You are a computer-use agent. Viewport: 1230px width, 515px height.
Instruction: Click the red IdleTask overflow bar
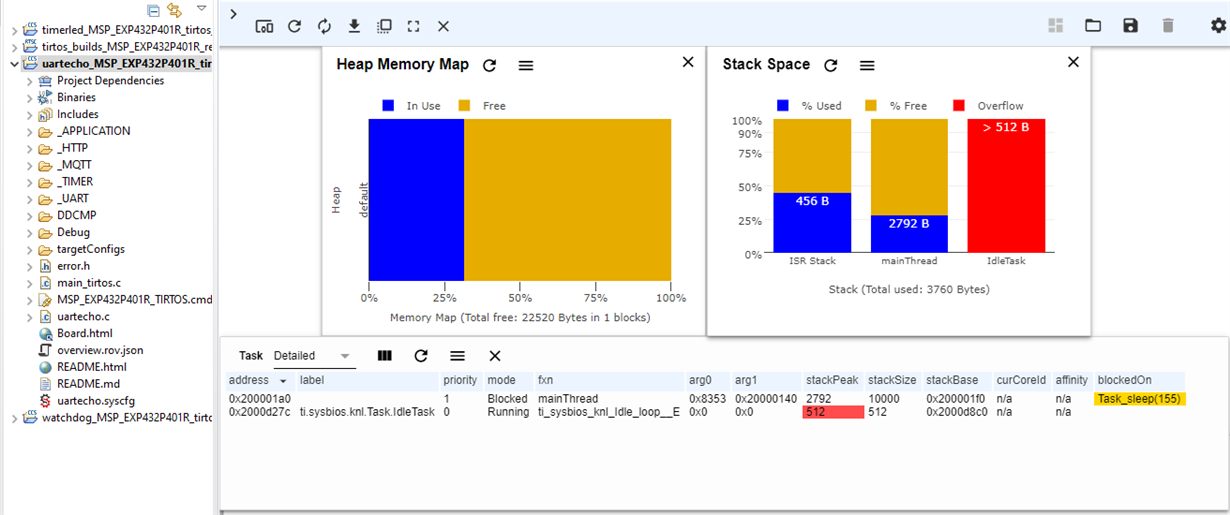1006,186
